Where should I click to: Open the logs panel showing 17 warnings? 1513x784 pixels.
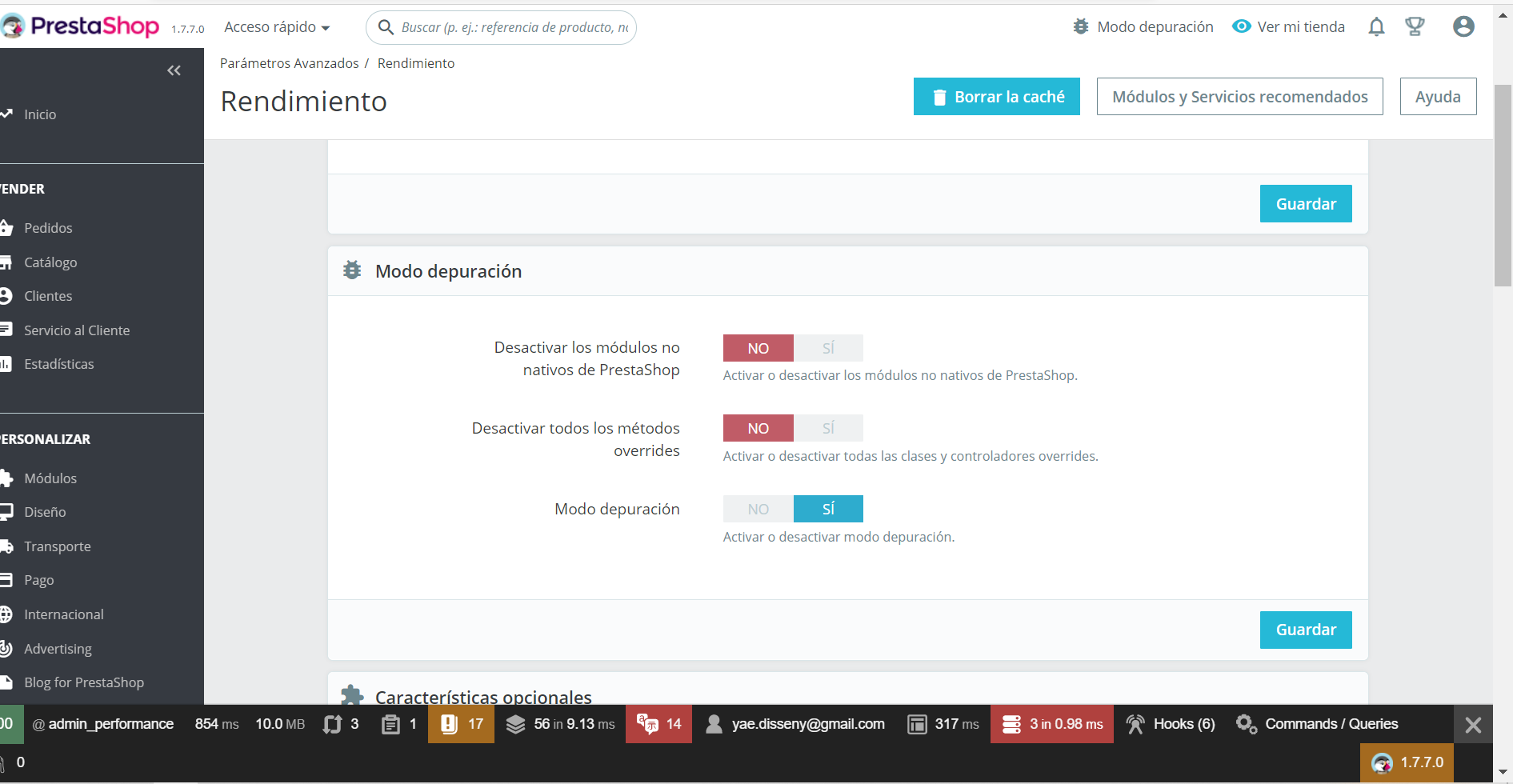[461, 724]
